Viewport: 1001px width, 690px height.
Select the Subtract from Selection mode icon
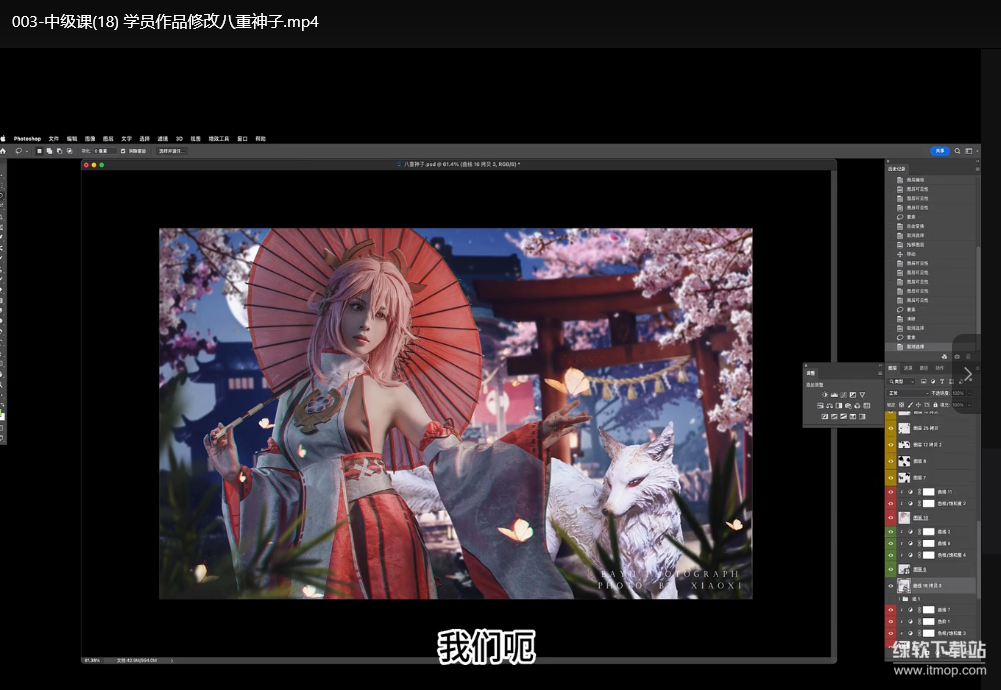point(59,151)
